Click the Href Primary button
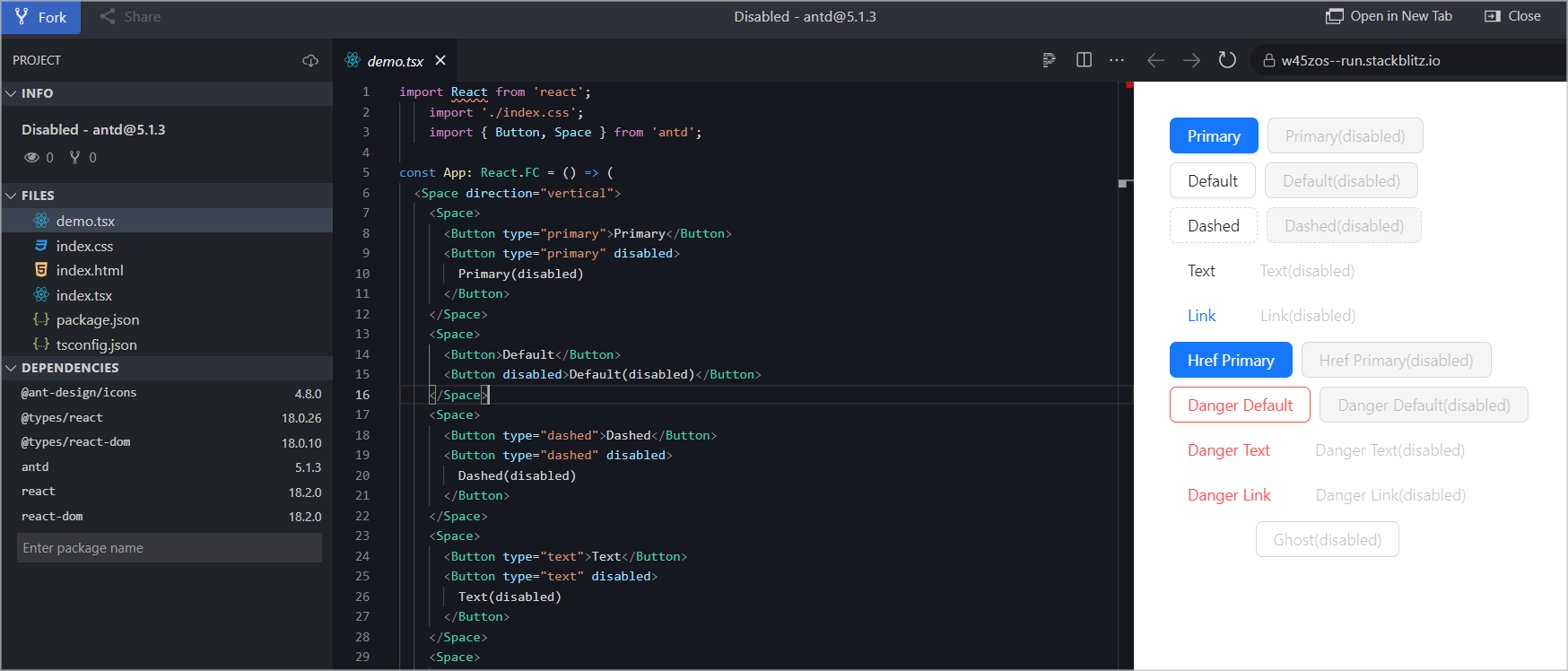1568x671 pixels. click(x=1231, y=361)
